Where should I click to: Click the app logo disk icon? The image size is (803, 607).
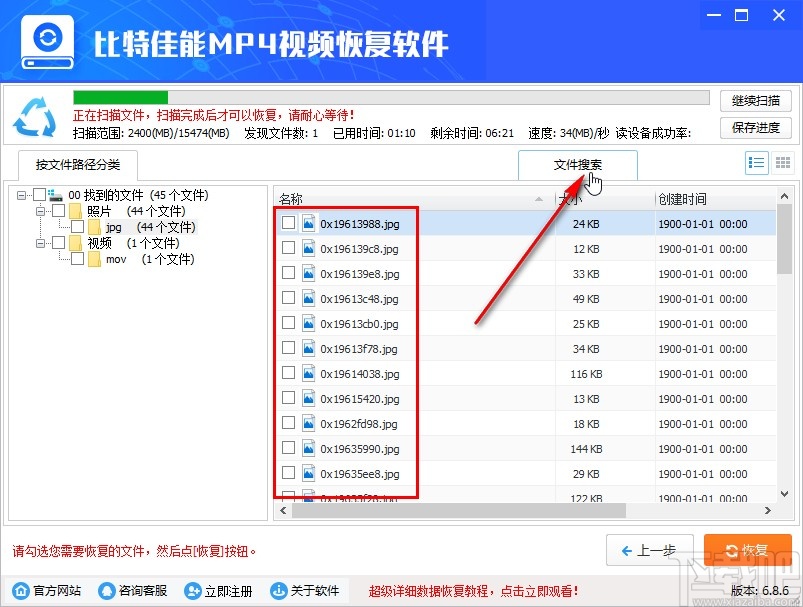47,43
